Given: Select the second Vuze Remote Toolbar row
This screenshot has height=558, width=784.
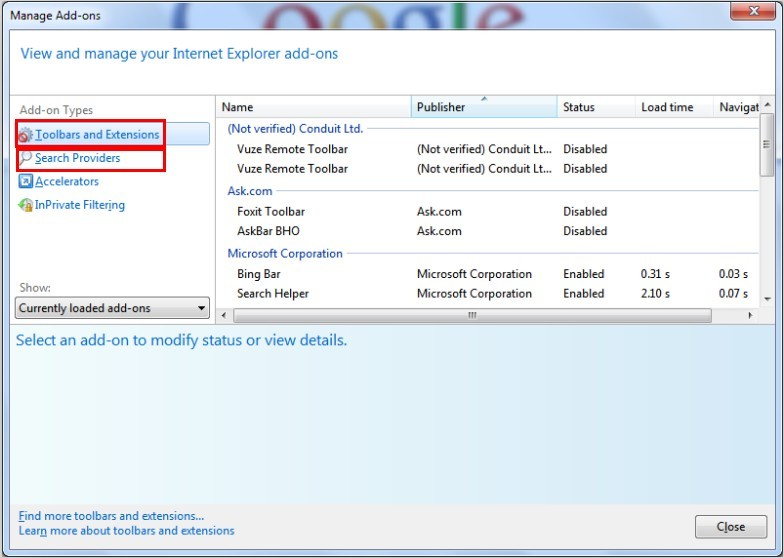Looking at the screenshot, I should coord(488,169).
